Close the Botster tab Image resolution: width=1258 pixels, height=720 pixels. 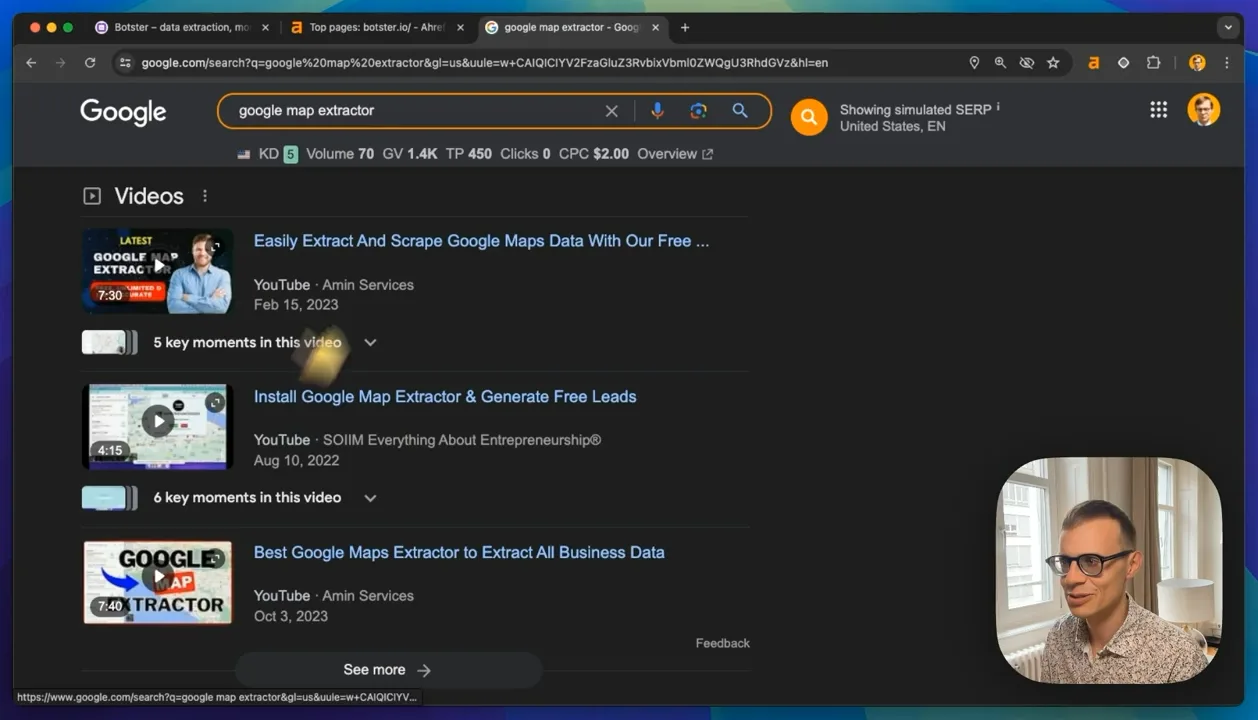pos(265,28)
